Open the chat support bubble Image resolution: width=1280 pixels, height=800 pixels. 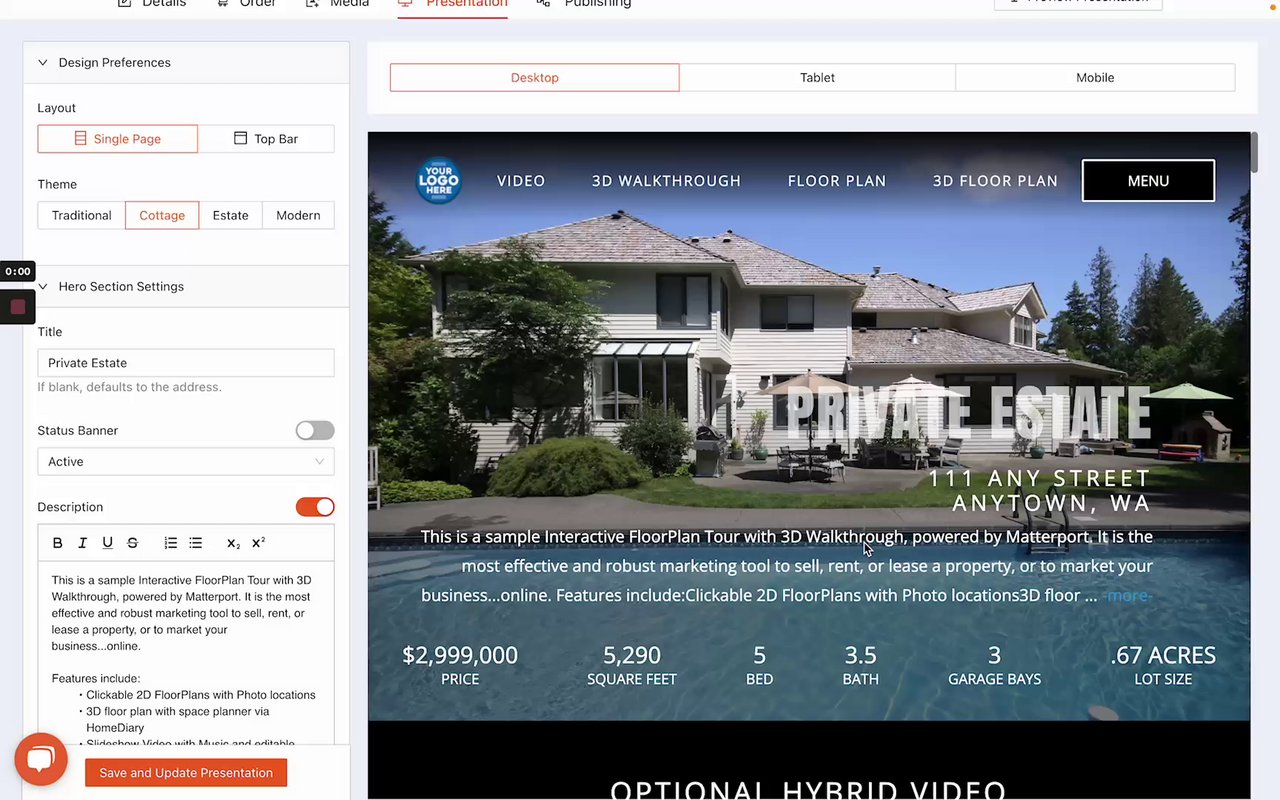[41, 759]
